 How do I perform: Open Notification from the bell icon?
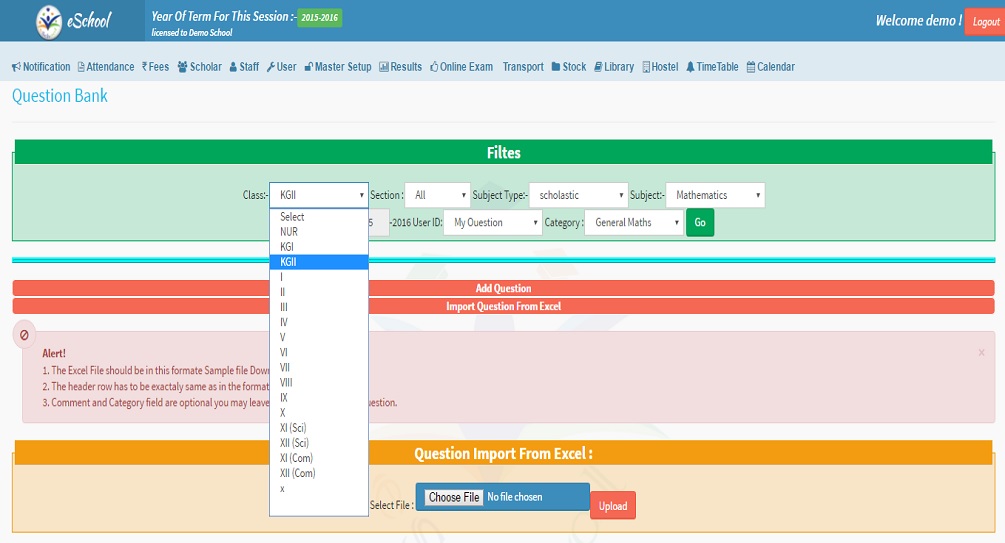pyautogui.click(x=16, y=67)
